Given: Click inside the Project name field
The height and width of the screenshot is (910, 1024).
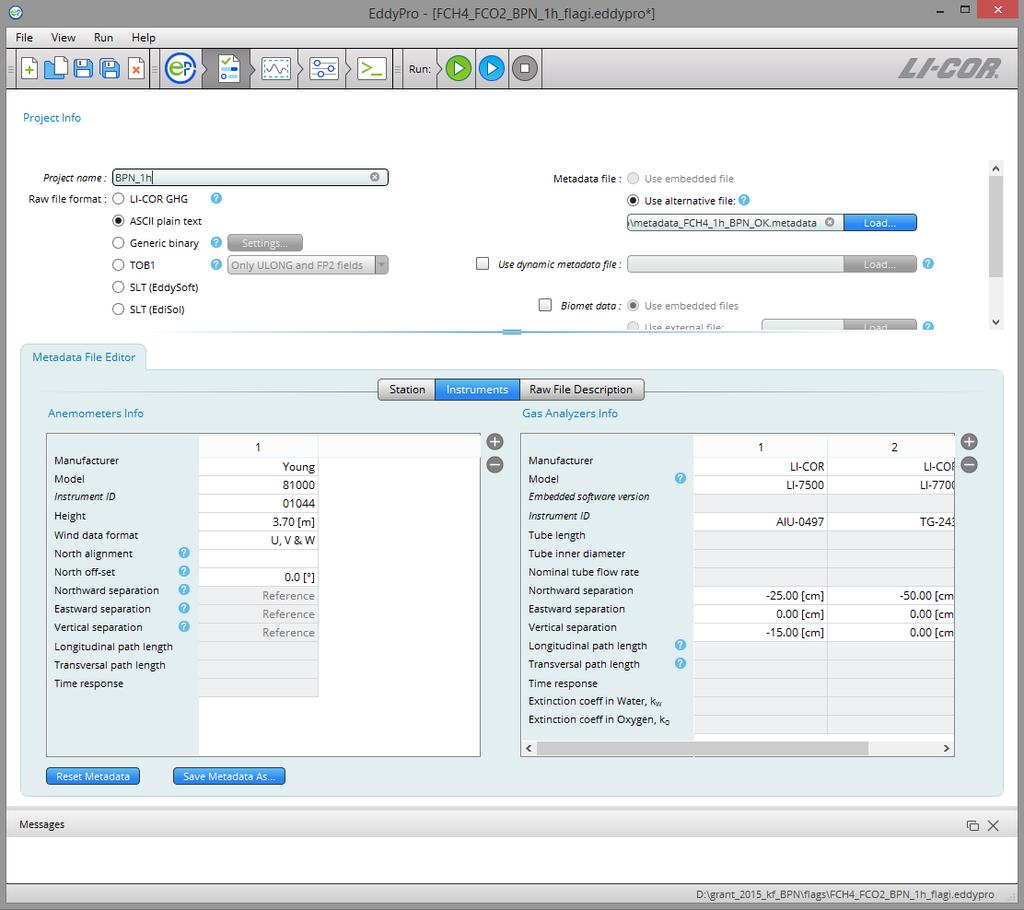Looking at the screenshot, I should click(x=249, y=177).
